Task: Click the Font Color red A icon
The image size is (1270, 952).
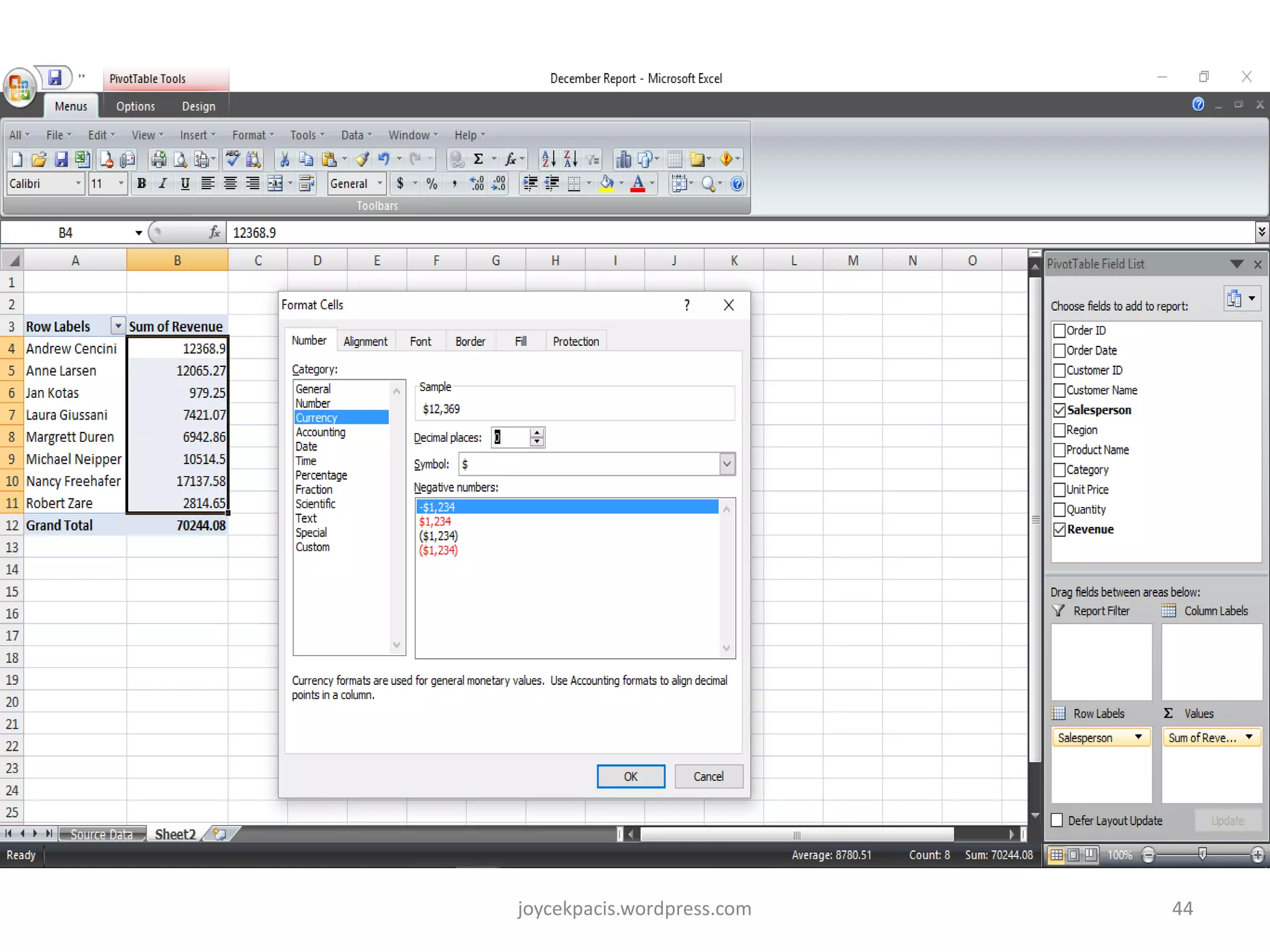Action: [x=637, y=183]
